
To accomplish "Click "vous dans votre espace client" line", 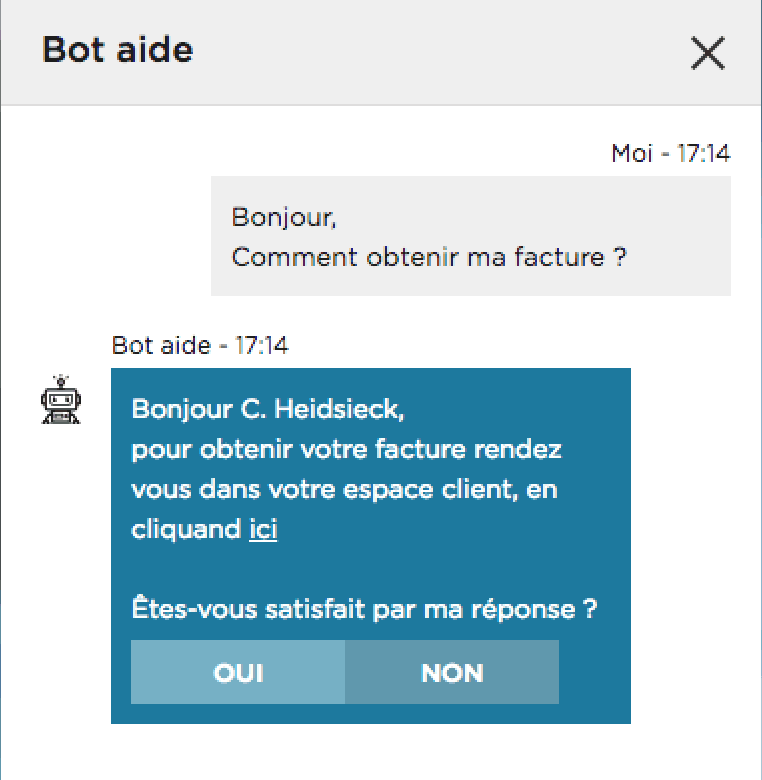I will pyautogui.click(x=345, y=490).
